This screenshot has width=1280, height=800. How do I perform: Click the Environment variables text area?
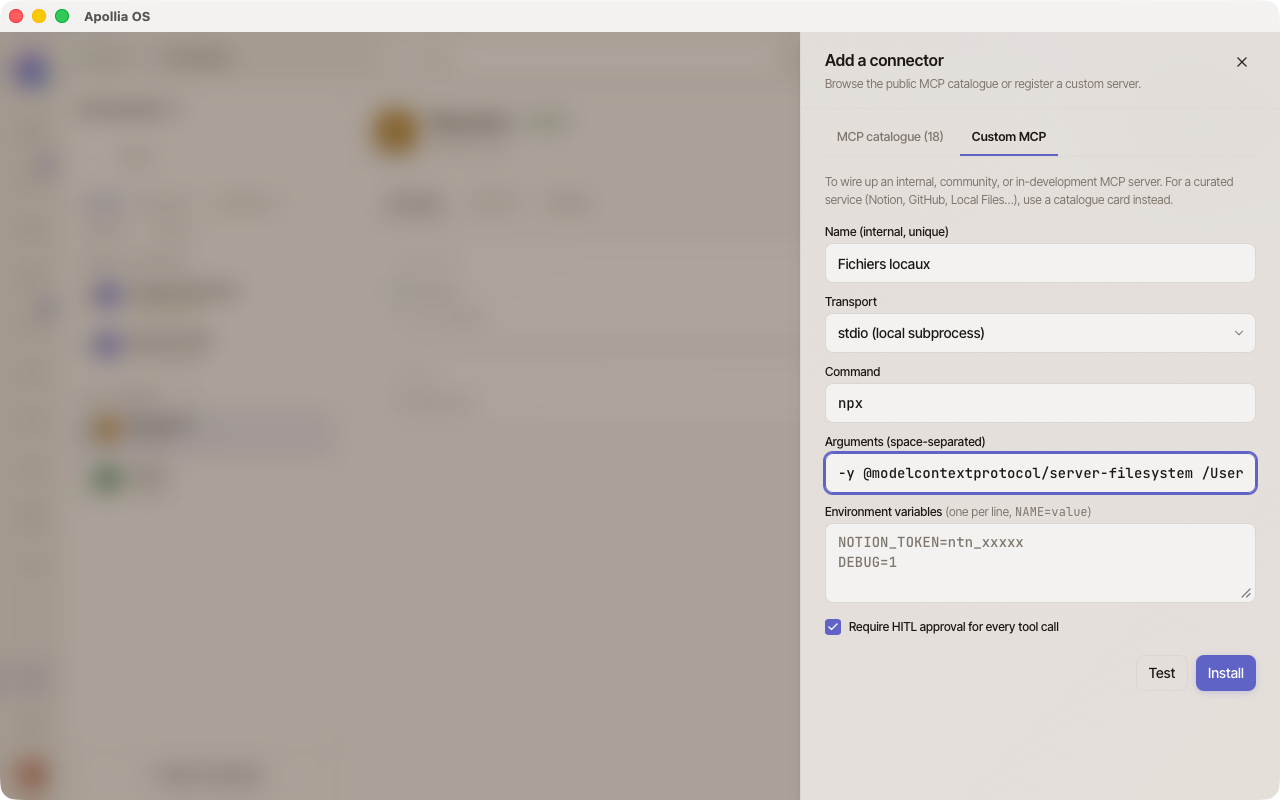point(1040,563)
